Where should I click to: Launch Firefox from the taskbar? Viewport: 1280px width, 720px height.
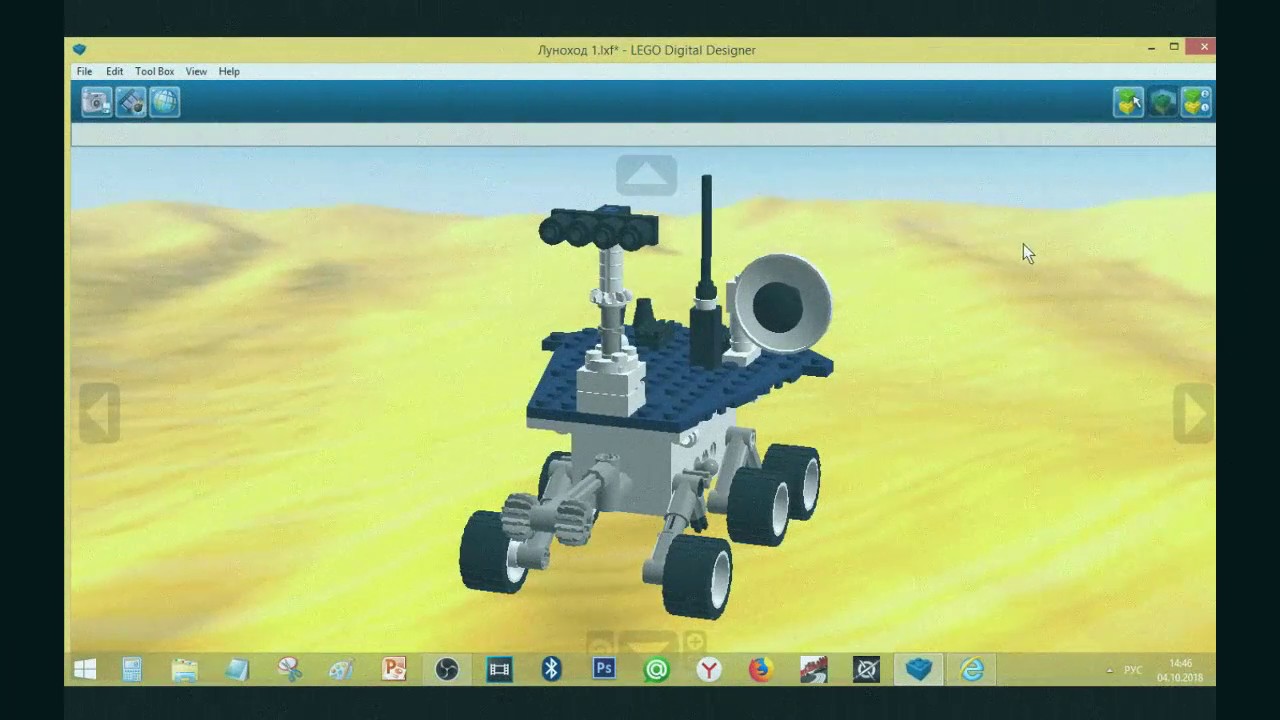(761, 669)
